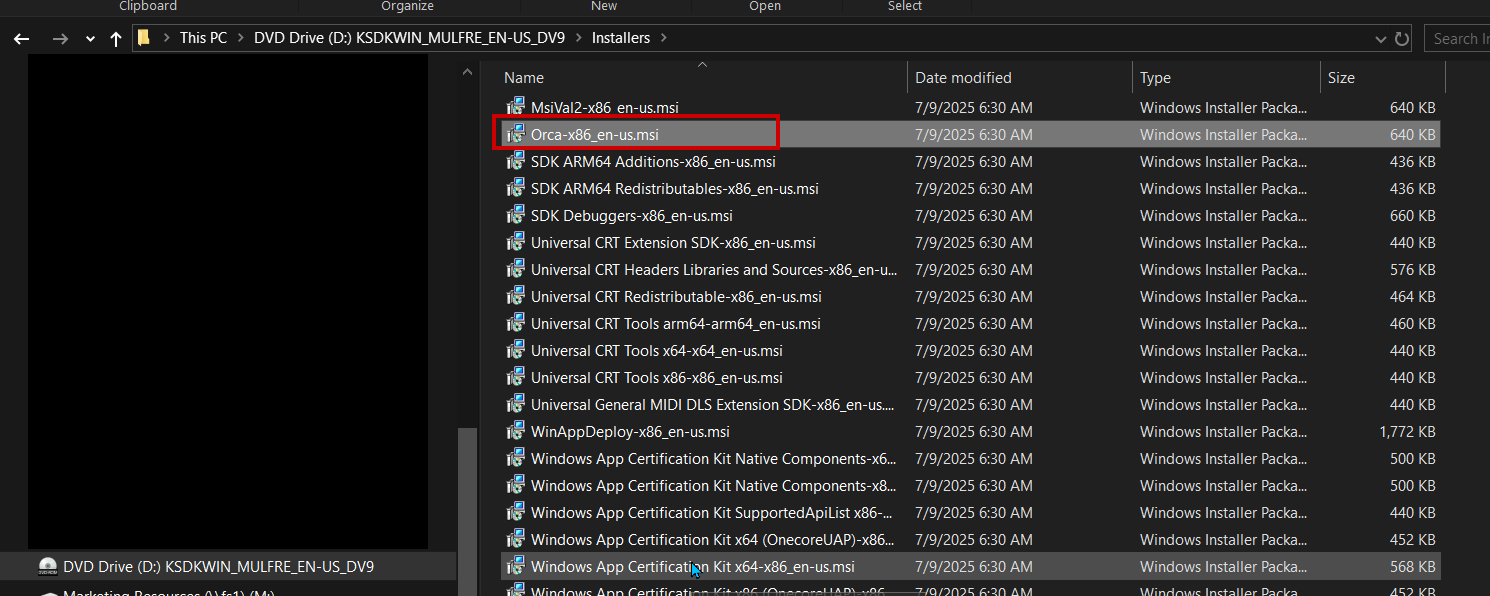Screen dimensions: 1490x596
Task: Click the folder icon in the address bar
Action: click(x=144, y=38)
